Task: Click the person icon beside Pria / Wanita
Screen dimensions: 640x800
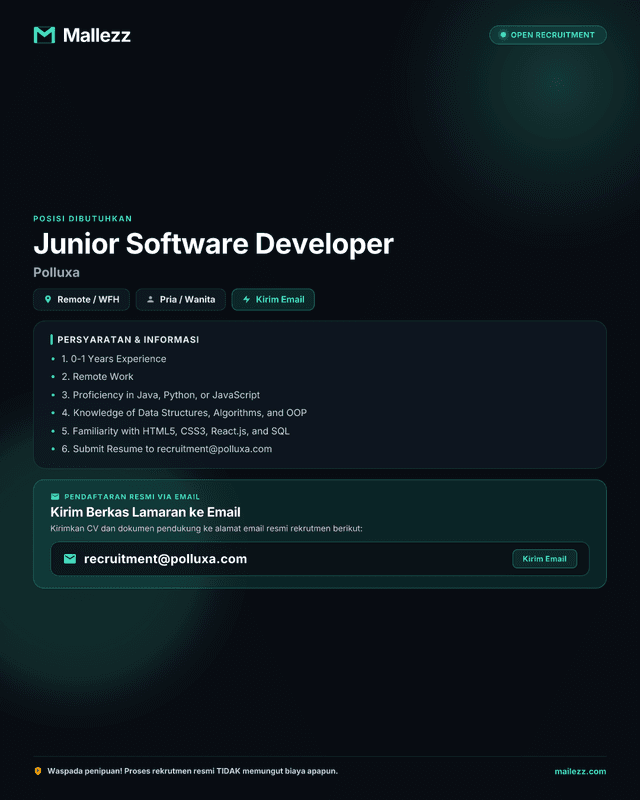Action: click(x=151, y=299)
